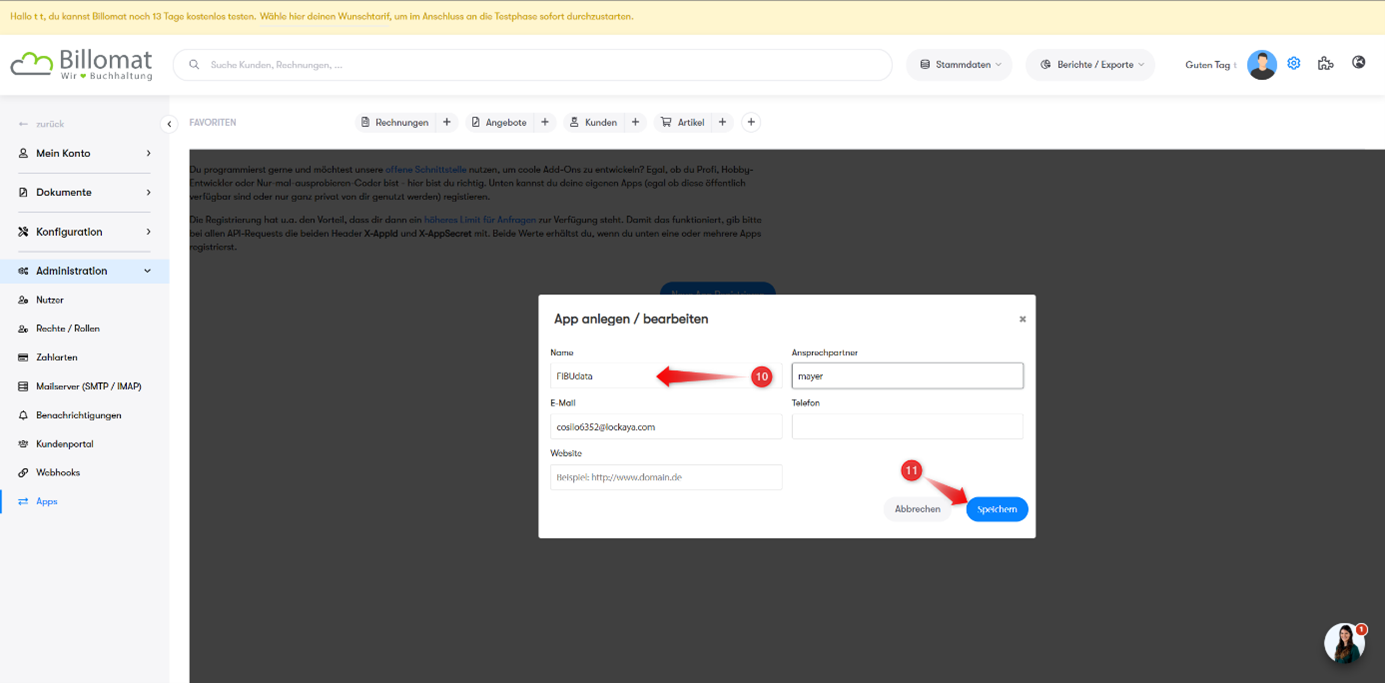
Task: Click the Abbrechen button
Action: tap(917, 509)
